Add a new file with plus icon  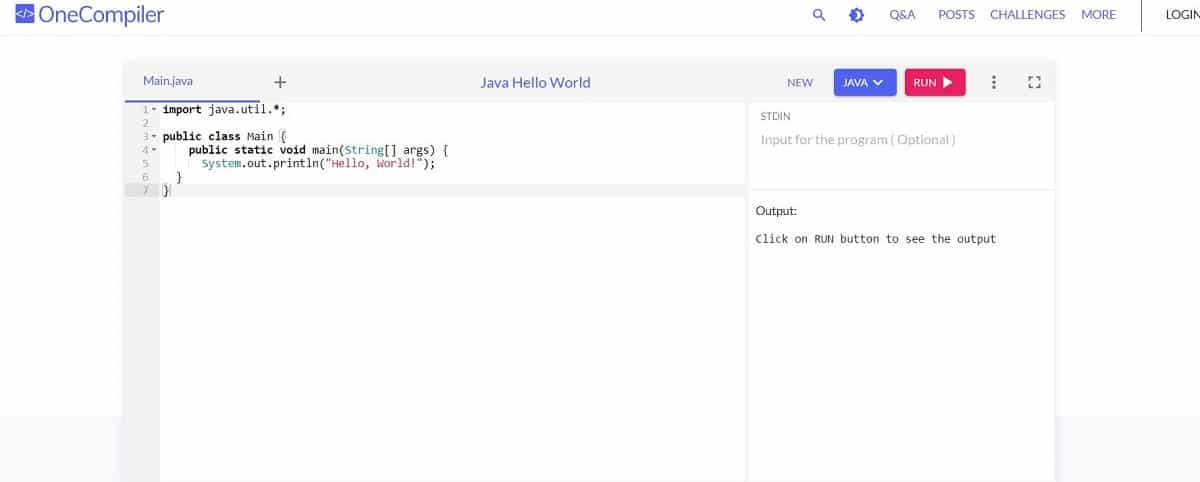280,82
